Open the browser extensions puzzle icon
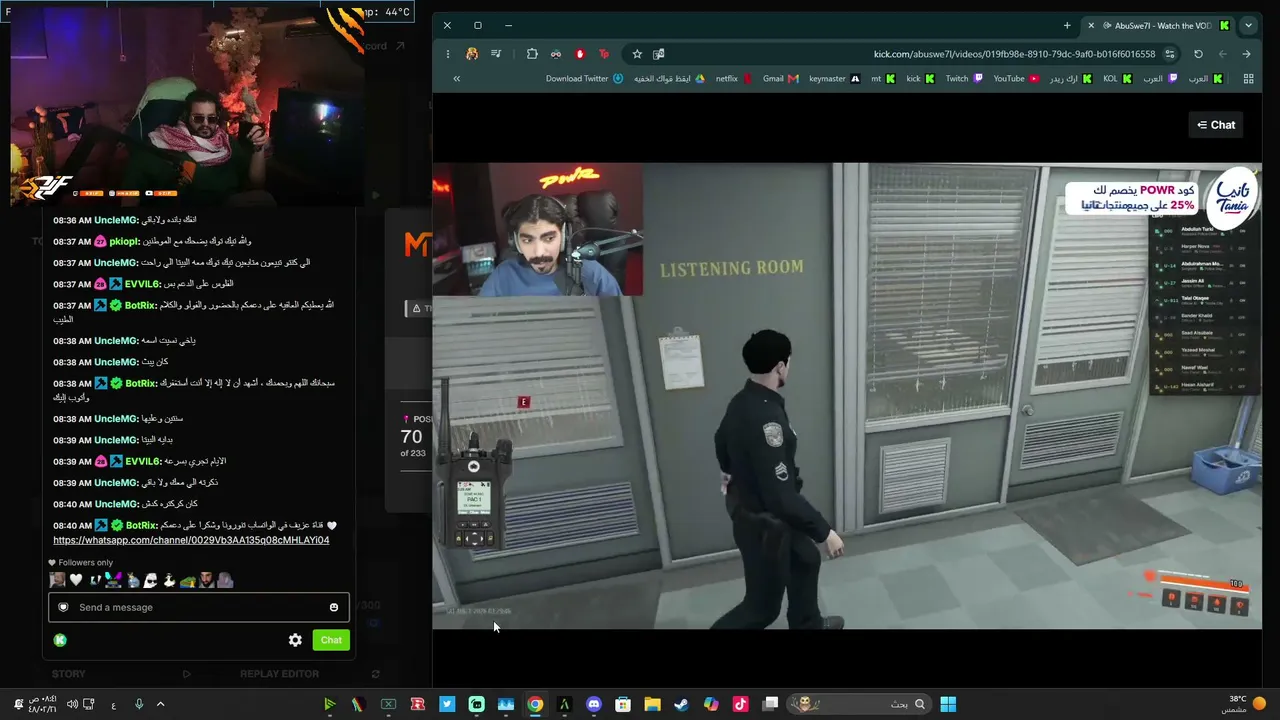This screenshot has height=720, width=1280. coord(532,54)
